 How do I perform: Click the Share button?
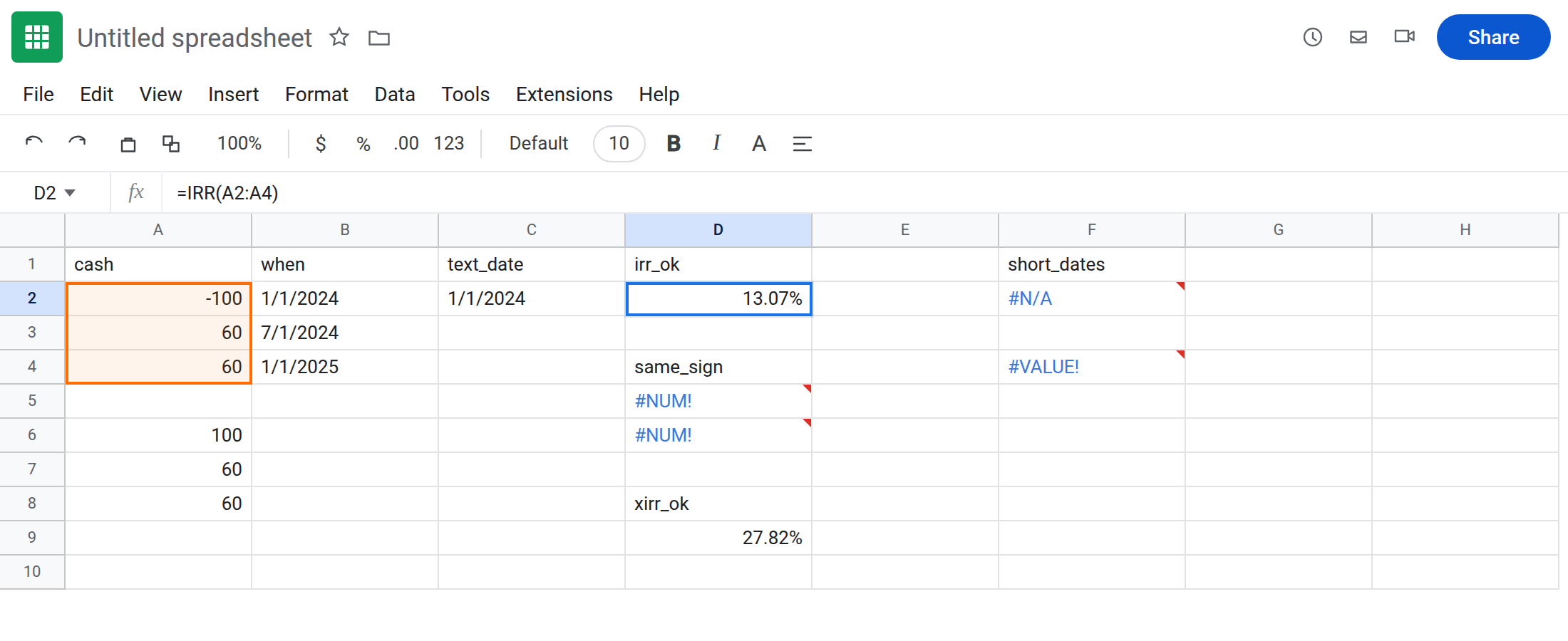[x=1493, y=37]
